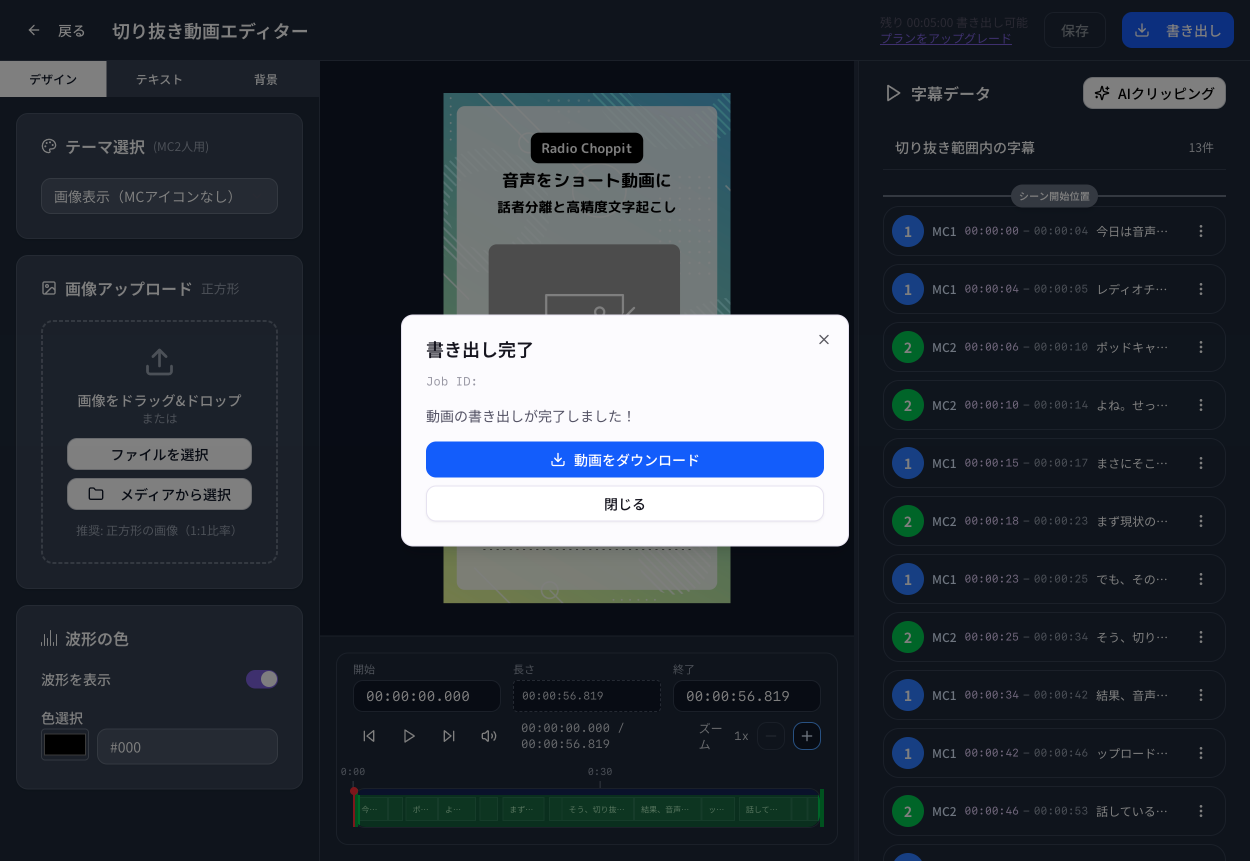Click the skip-to-end playback icon

449,736
